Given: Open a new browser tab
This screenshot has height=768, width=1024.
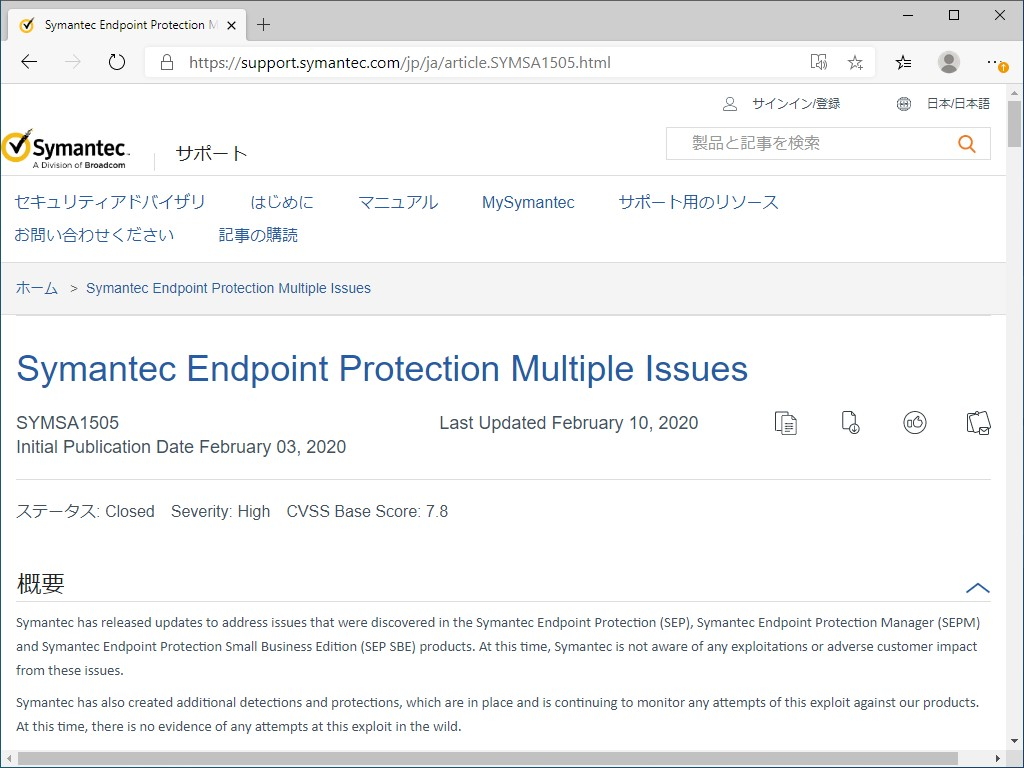Looking at the screenshot, I should tap(264, 24).
